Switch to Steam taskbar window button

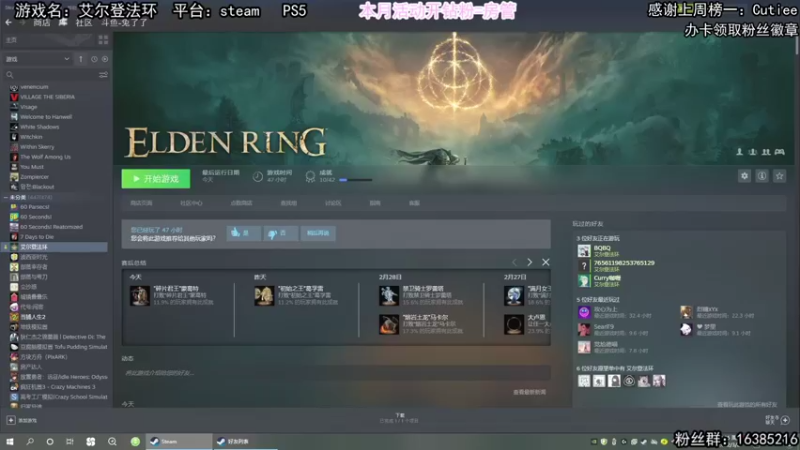click(x=179, y=442)
